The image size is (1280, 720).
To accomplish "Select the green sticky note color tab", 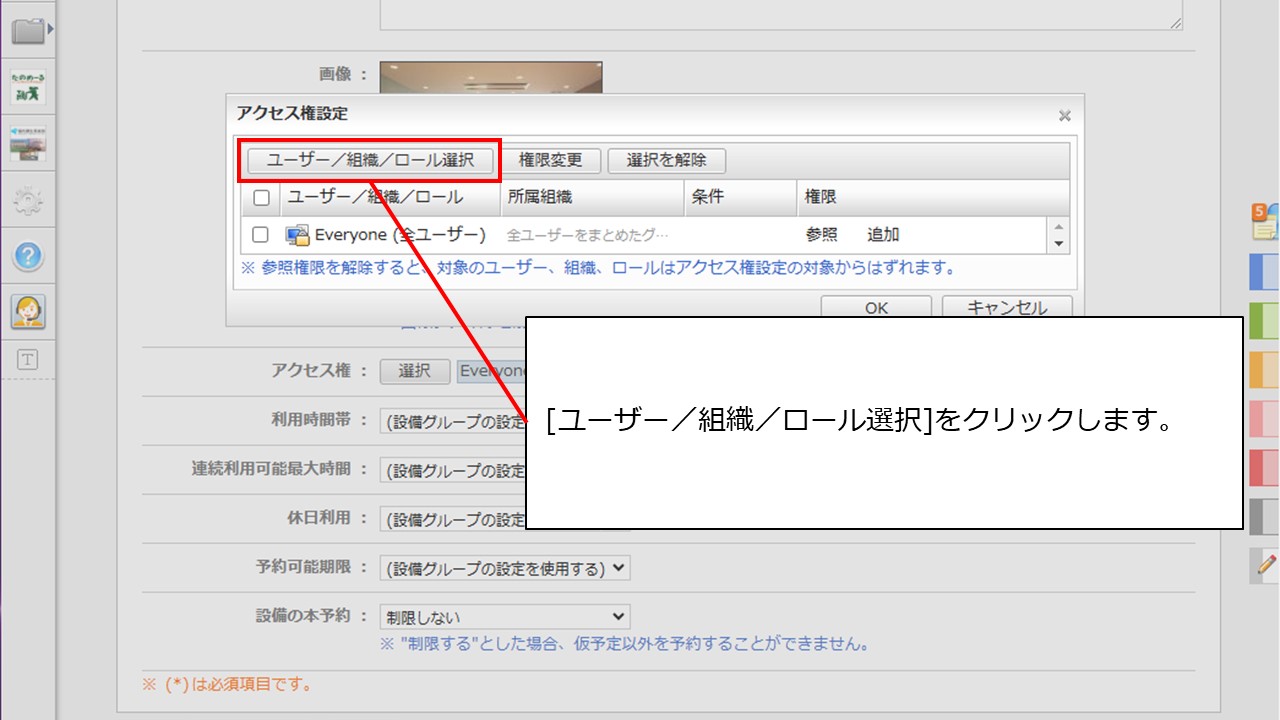I will 1264,321.
